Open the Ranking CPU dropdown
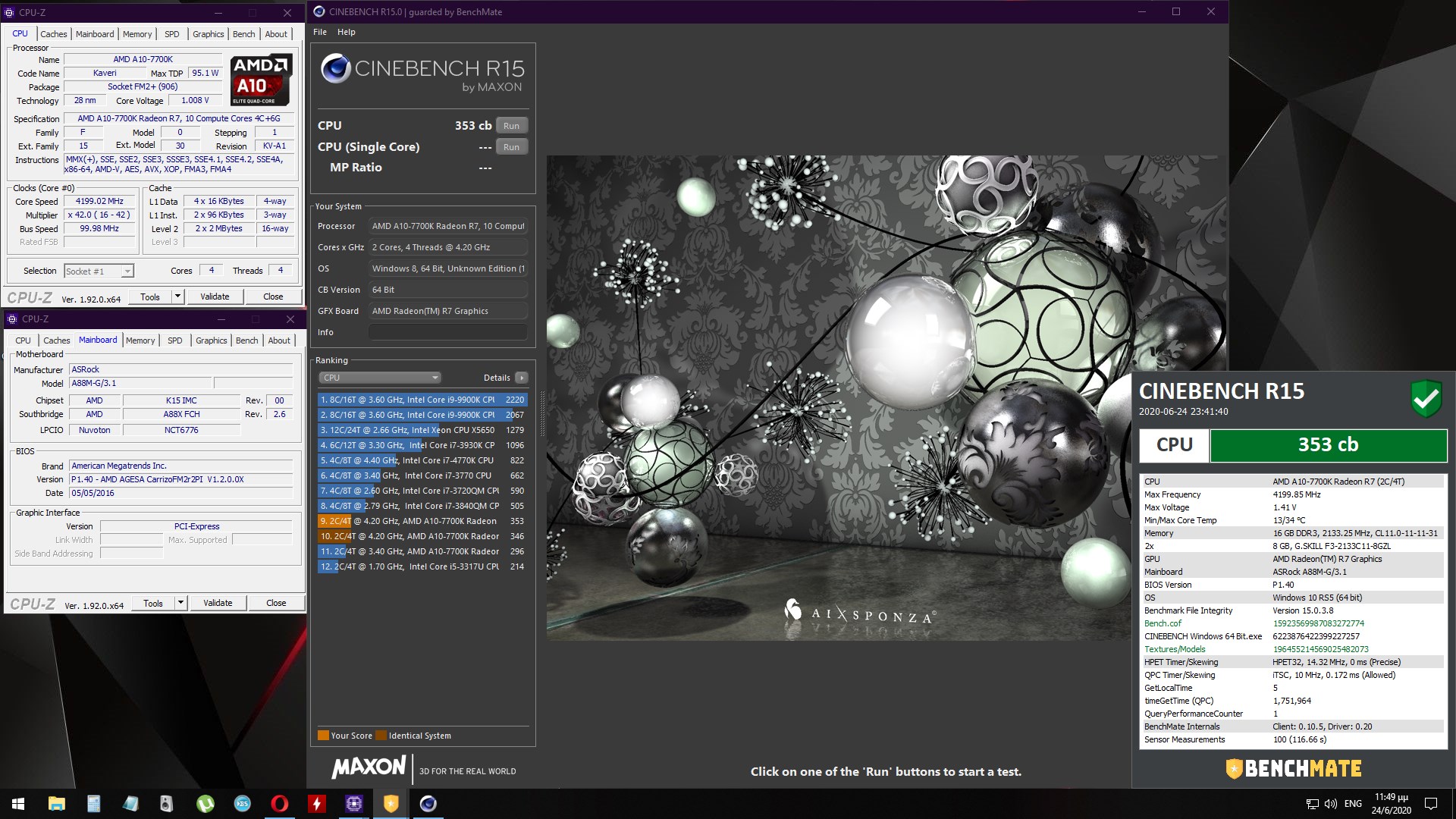This screenshot has height=819, width=1456. click(x=379, y=378)
